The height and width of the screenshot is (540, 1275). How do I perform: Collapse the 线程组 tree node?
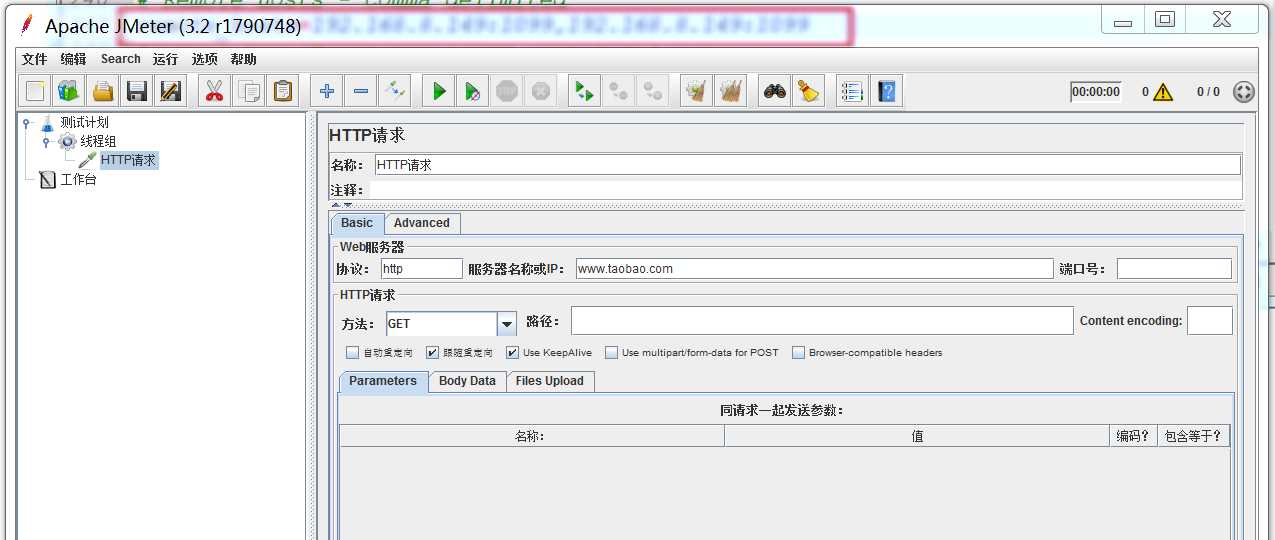pos(46,142)
